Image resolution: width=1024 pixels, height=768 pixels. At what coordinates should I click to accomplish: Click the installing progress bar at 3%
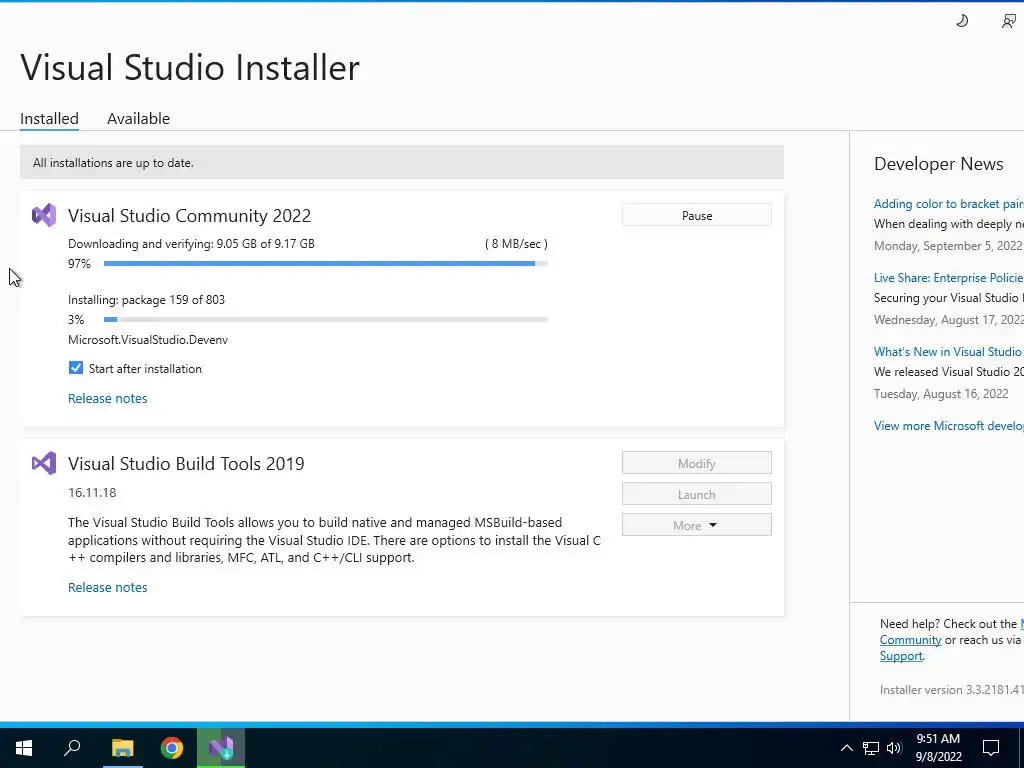(325, 319)
